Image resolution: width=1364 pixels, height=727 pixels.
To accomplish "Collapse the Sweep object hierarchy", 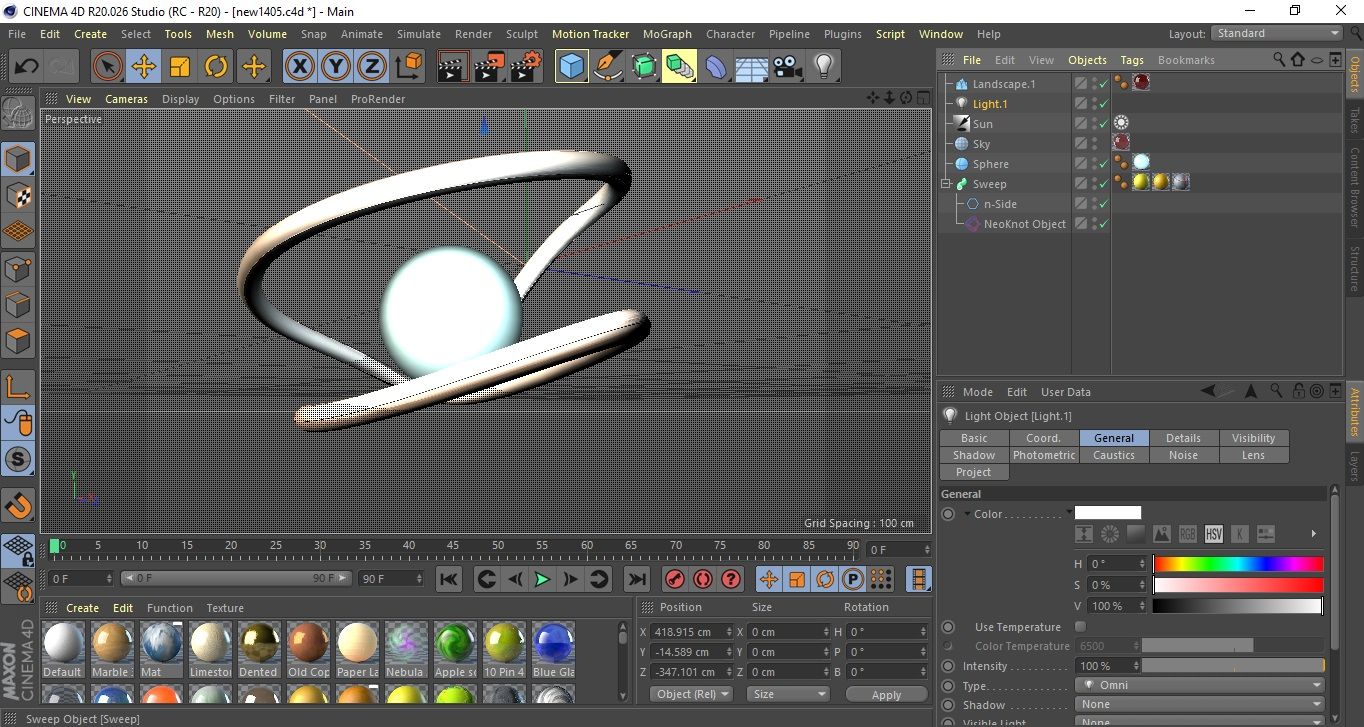I will [945, 184].
